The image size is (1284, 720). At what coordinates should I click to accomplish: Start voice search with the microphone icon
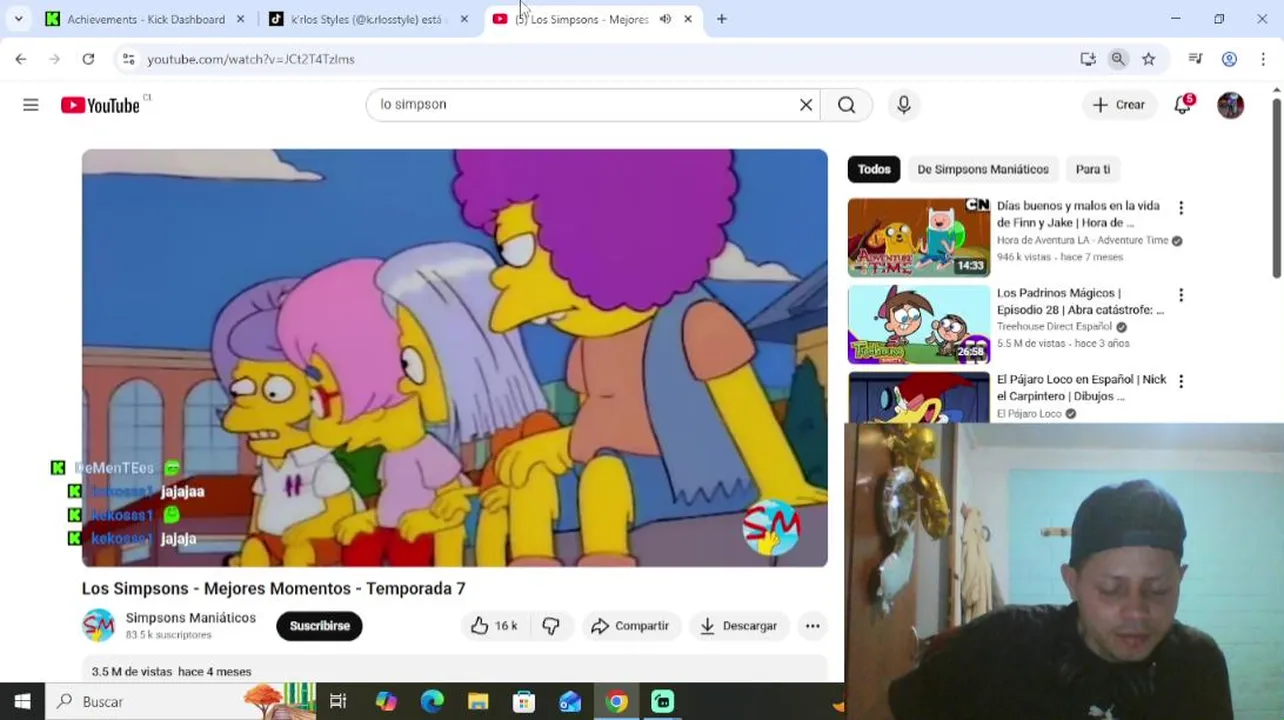[x=904, y=105]
